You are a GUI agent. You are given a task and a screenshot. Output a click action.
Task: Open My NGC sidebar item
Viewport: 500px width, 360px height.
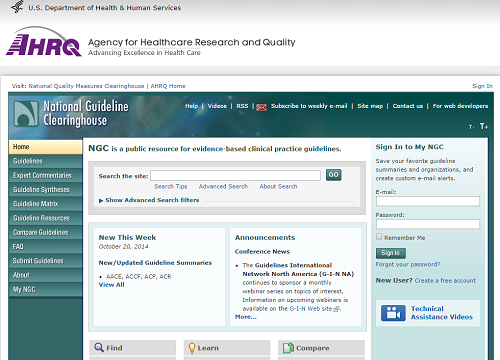[x=45, y=289]
